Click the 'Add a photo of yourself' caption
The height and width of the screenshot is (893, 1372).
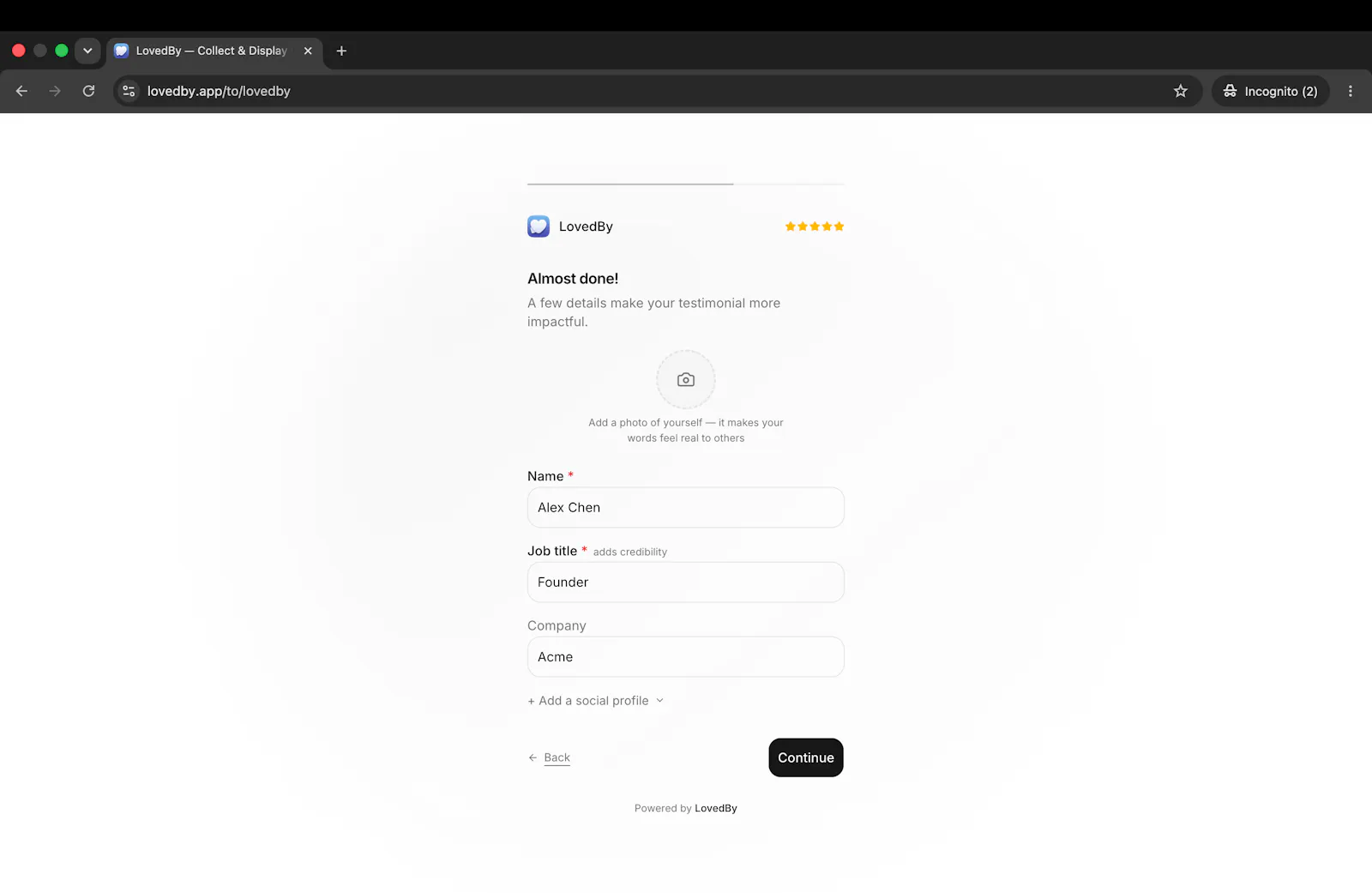tap(686, 431)
